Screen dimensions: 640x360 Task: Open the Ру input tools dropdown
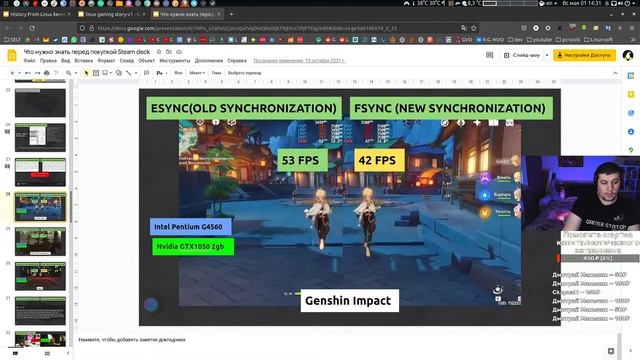click(162, 73)
